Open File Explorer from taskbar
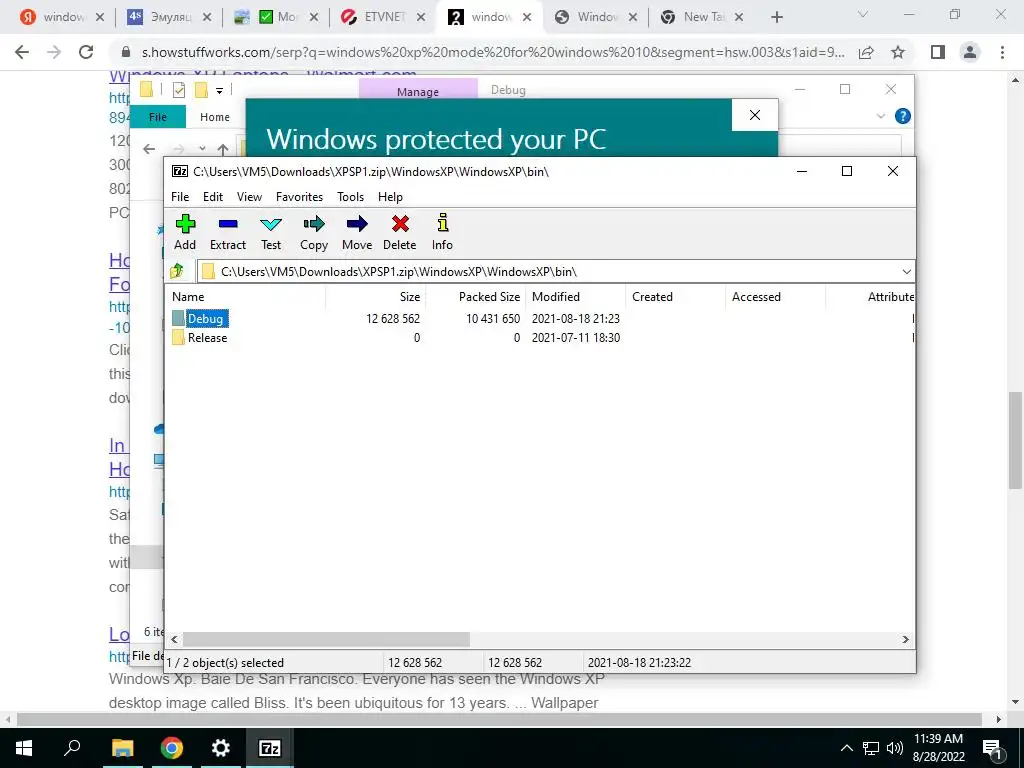This screenshot has width=1024, height=768. (122, 748)
